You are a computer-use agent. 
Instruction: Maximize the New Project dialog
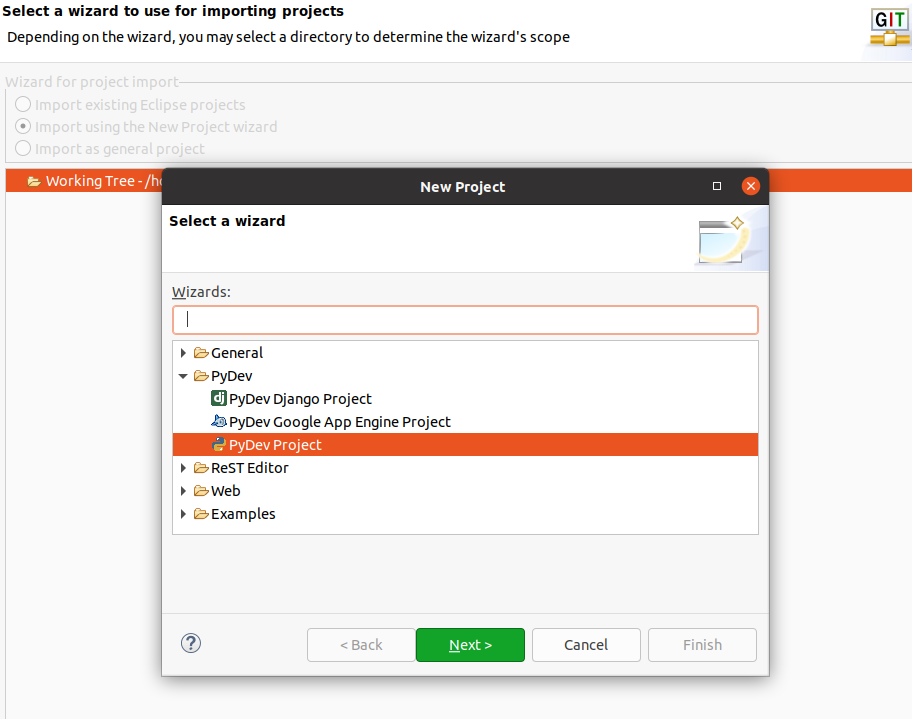pos(717,187)
